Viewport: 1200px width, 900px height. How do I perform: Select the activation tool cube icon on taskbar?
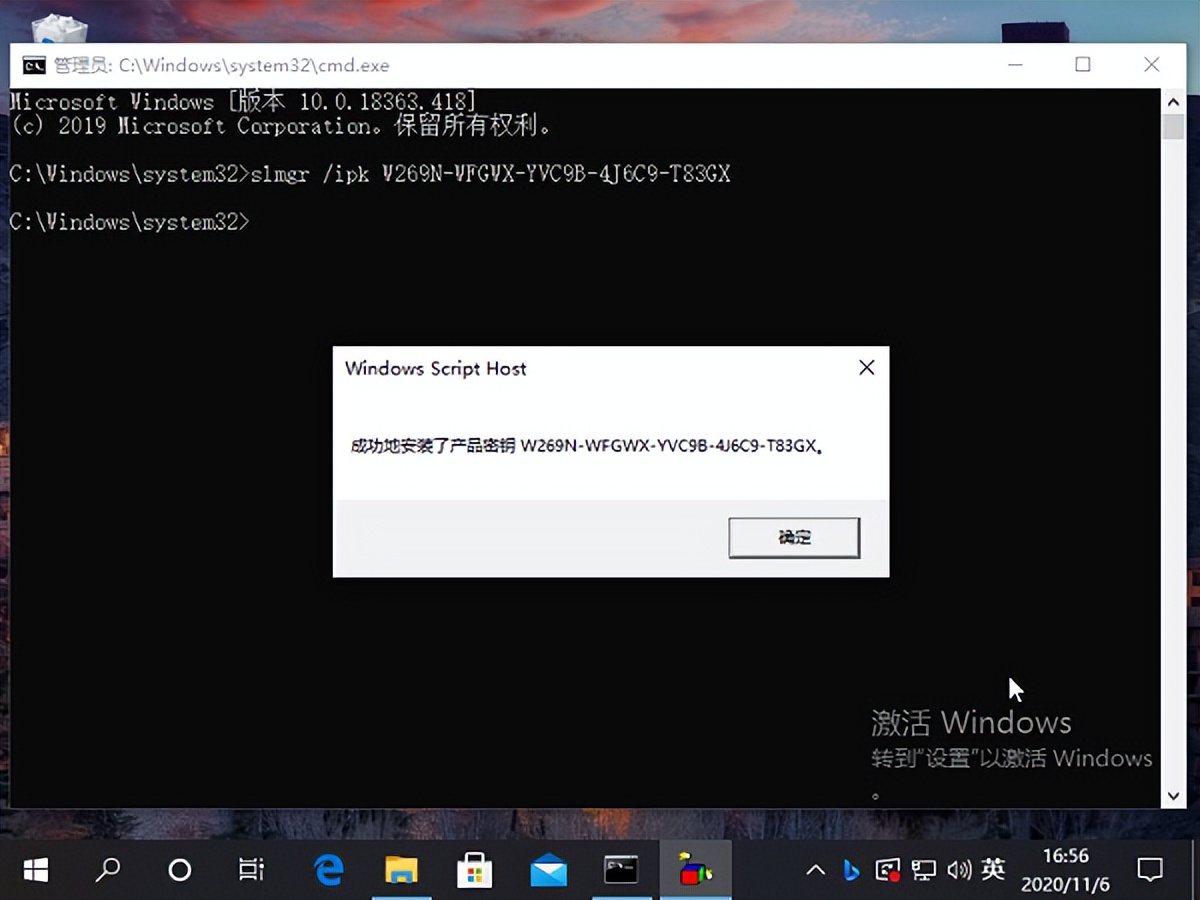pos(696,870)
